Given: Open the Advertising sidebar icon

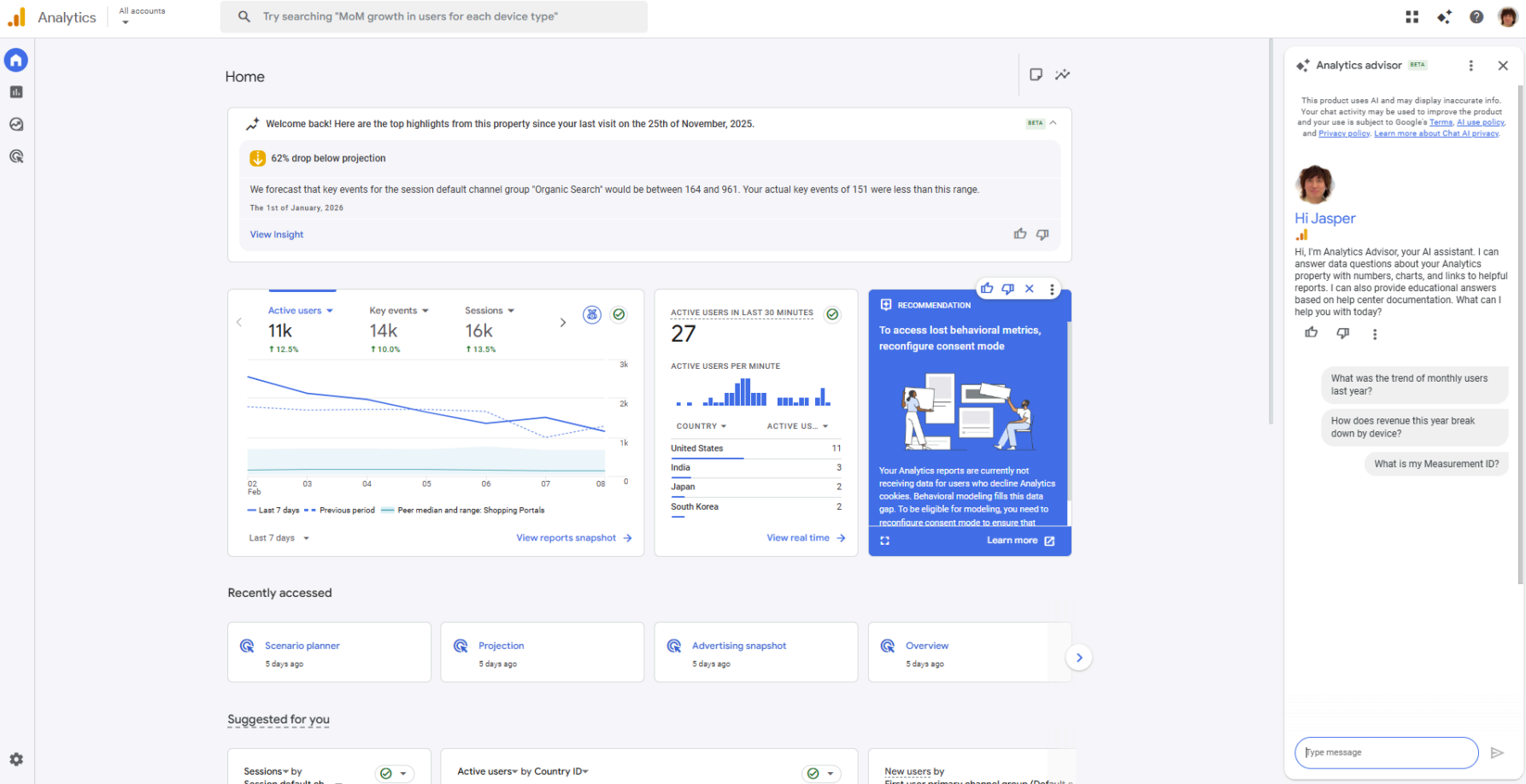Looking at the screenshot, I should [x=16, y=156].
